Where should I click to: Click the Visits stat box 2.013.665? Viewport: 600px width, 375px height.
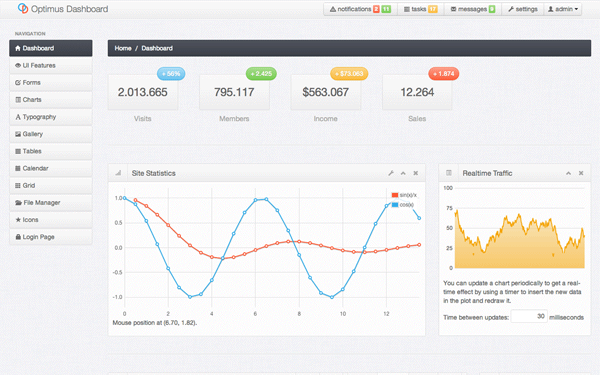[x=143, y=92]
